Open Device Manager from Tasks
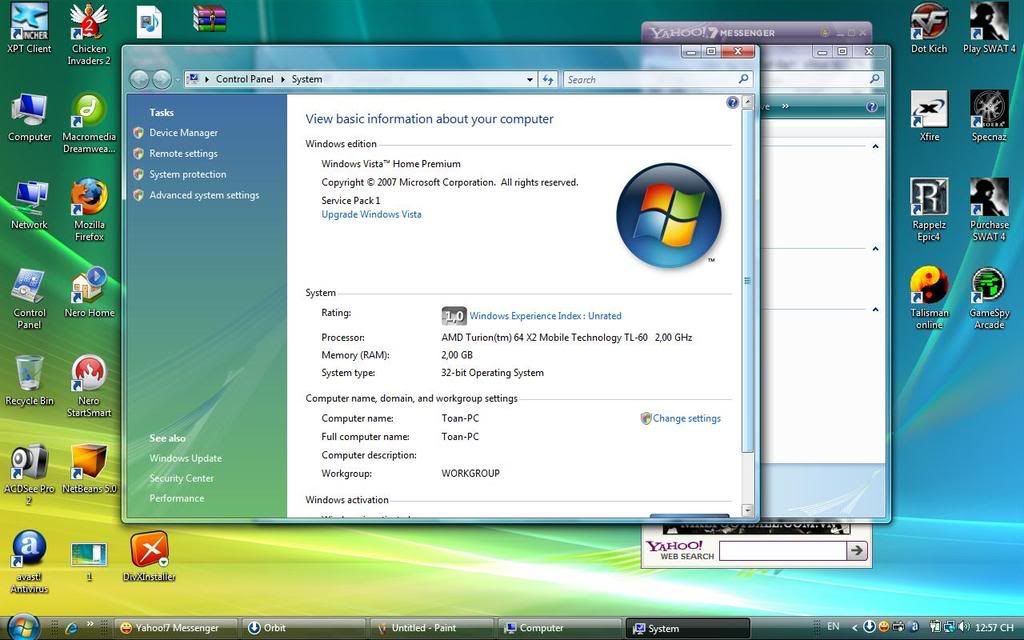 [x=184, y=133]
